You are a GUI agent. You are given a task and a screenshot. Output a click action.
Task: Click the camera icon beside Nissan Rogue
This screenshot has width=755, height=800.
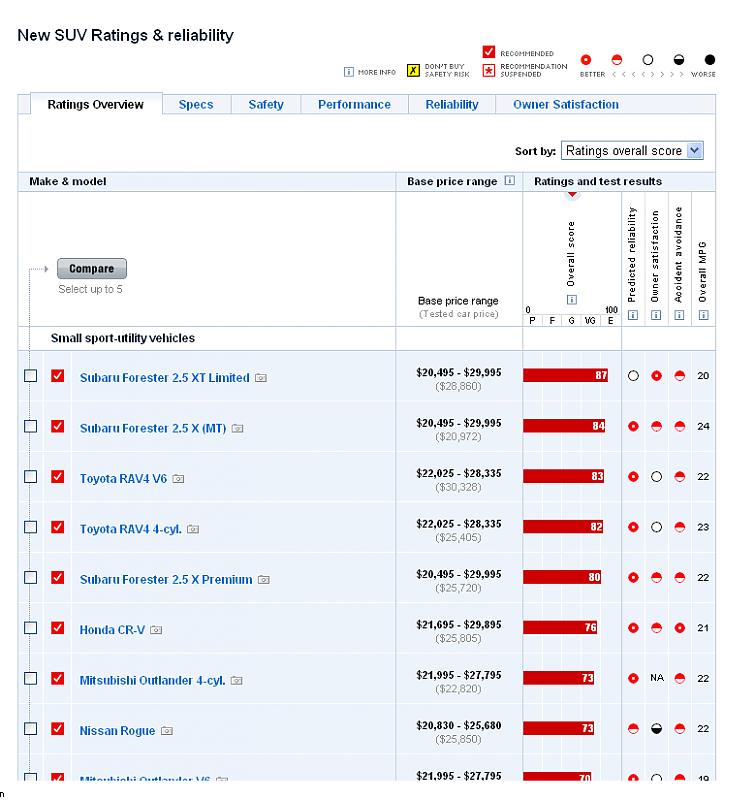[x=166, y=731]
